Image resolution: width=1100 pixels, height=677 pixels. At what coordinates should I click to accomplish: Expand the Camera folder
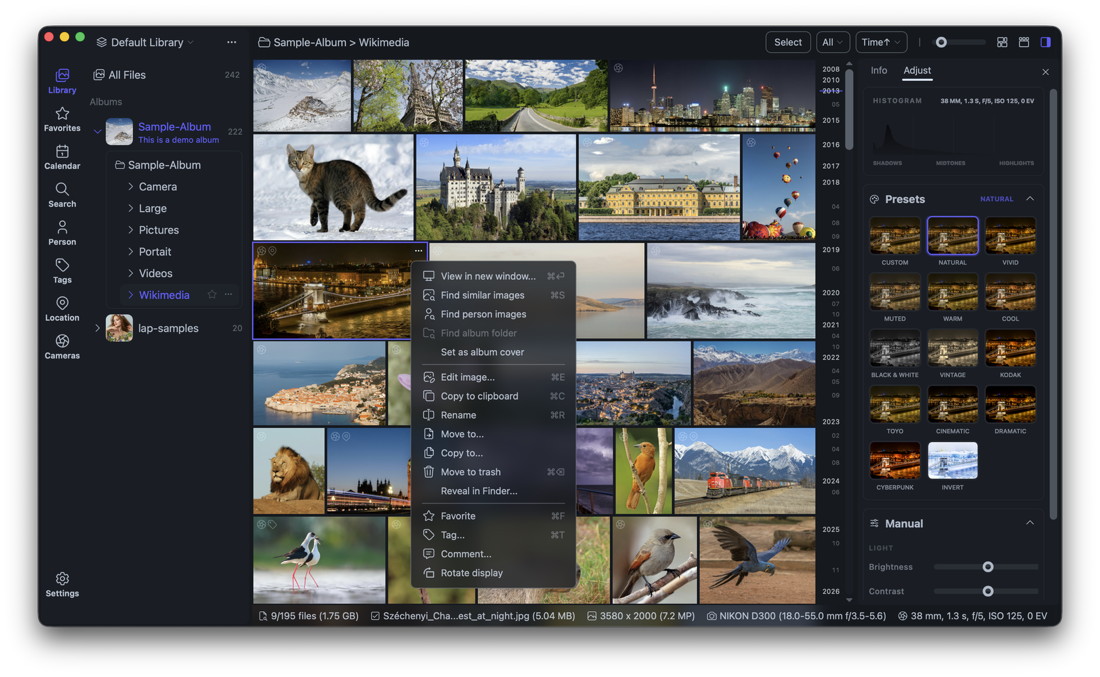point(131,187)
